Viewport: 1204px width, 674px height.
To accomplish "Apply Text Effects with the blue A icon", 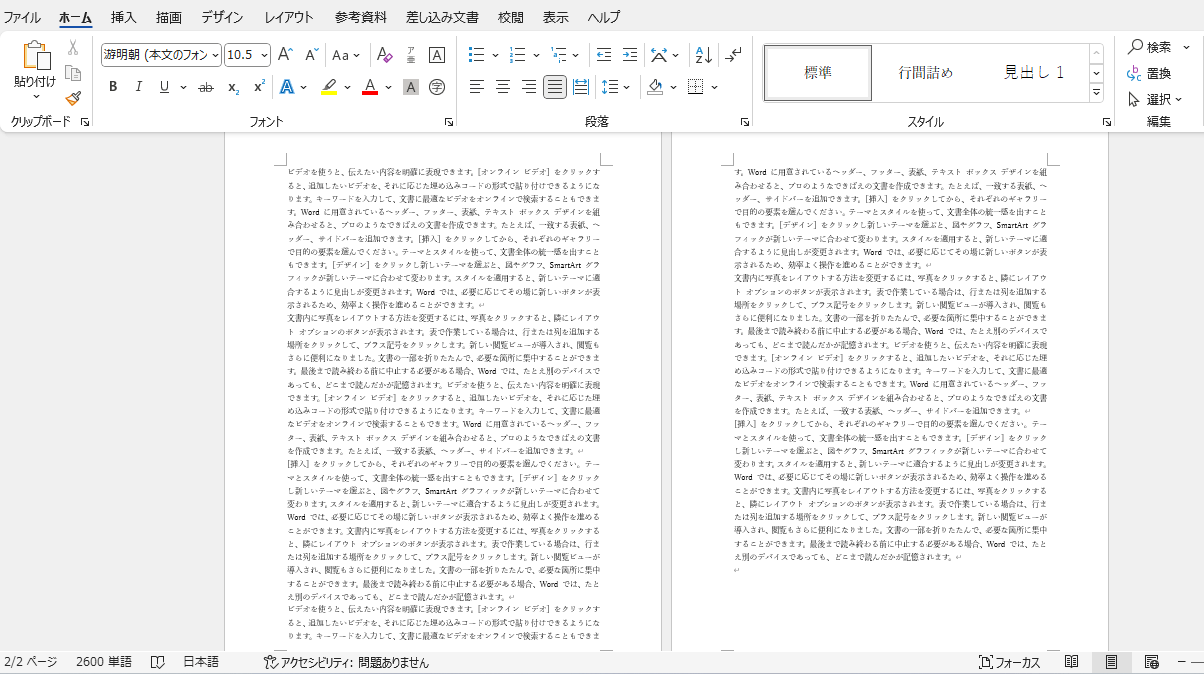I will click(287, 87).
